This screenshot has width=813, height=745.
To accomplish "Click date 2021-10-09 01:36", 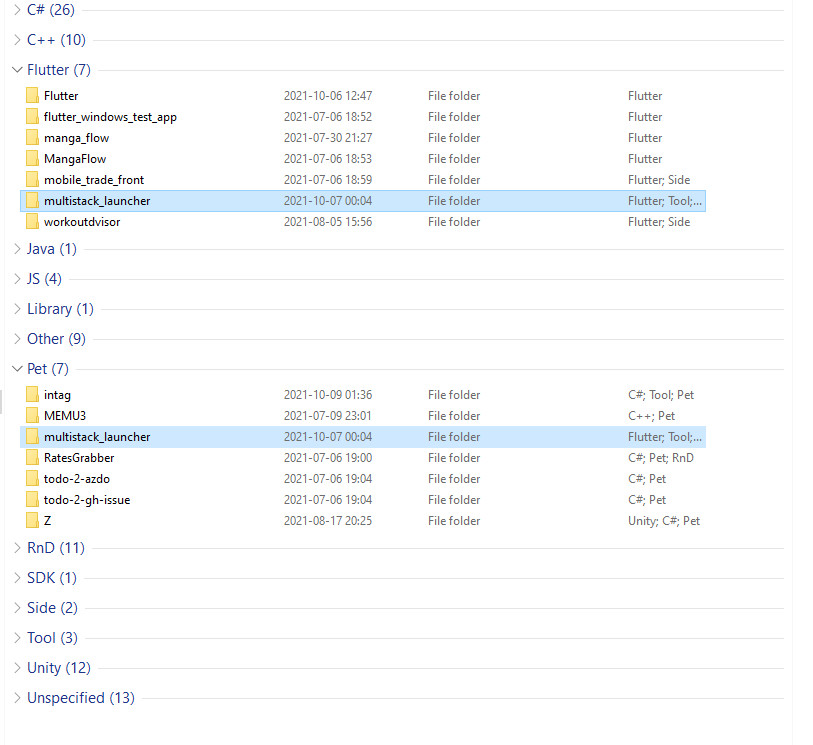I will [x=328, y=395].
